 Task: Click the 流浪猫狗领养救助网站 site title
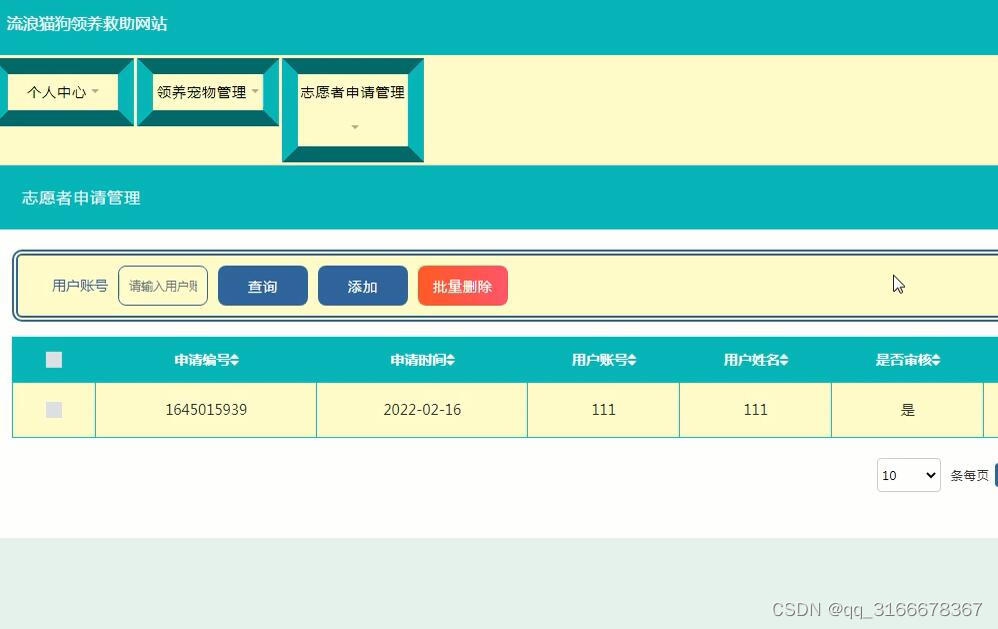[x=87, y=24]
